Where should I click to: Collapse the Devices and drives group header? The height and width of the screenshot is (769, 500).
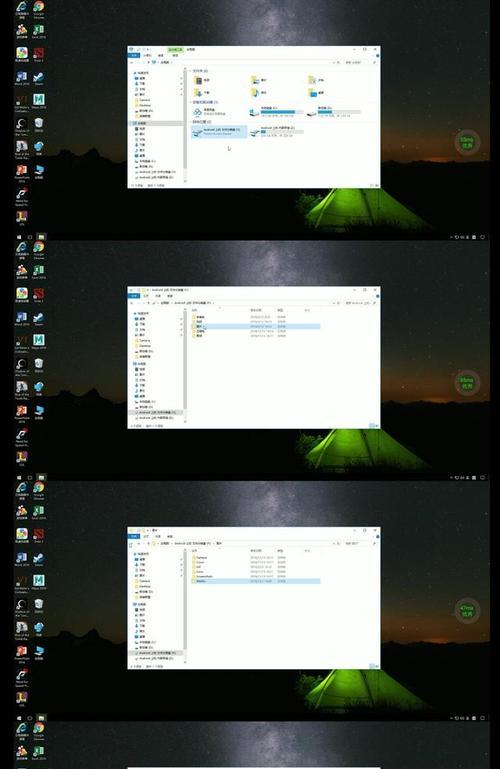point(205,102)
